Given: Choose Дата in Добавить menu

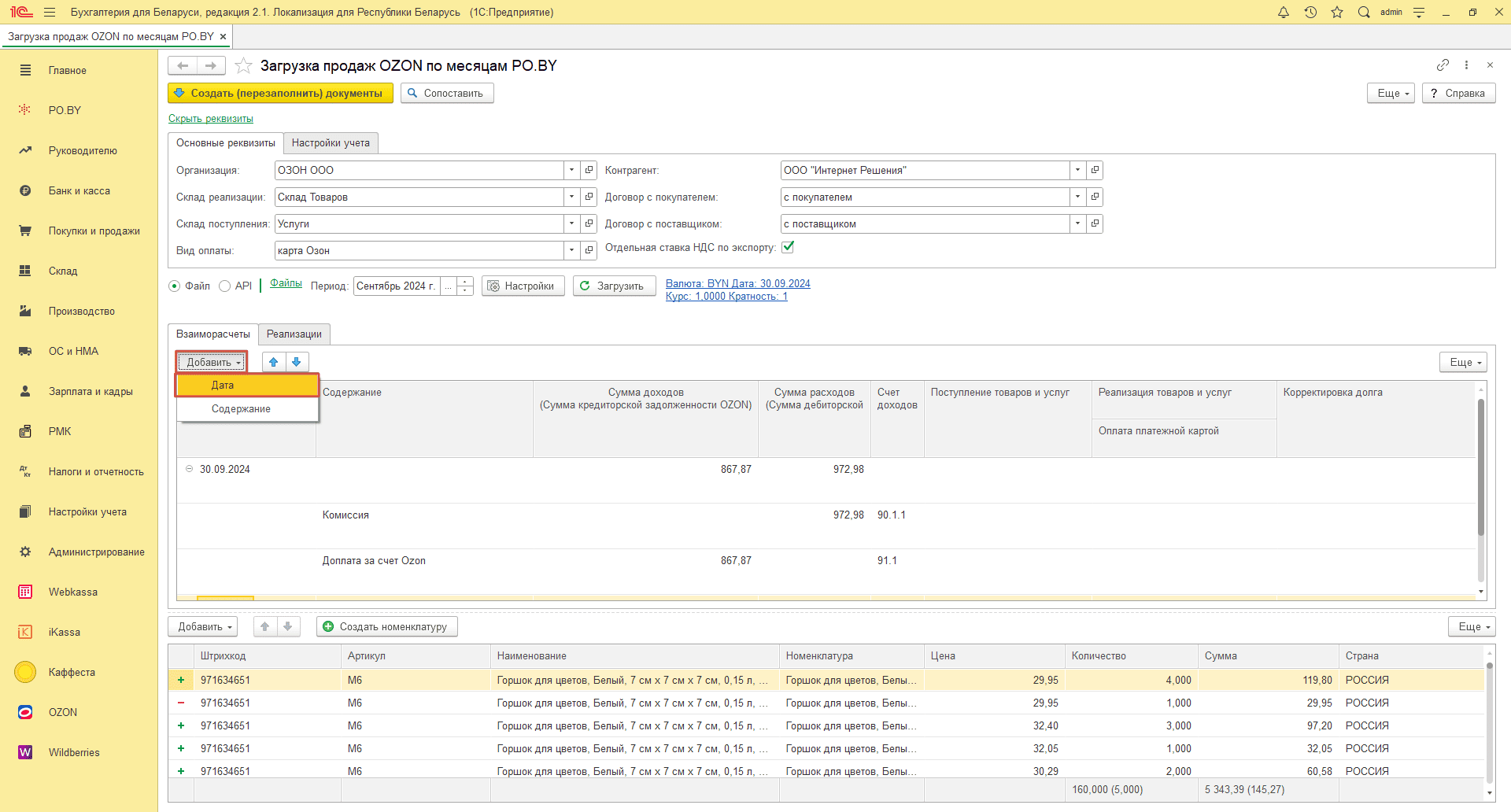Looking at the screenshot, I should coord(248,385).
